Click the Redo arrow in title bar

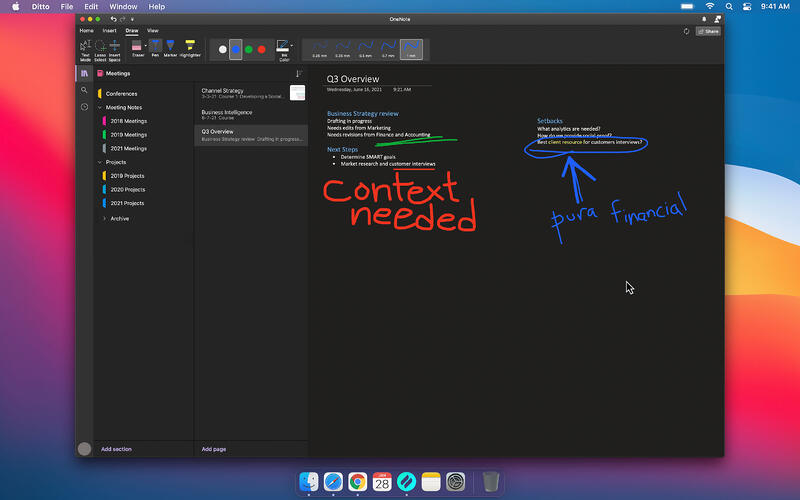coord(122,19)
